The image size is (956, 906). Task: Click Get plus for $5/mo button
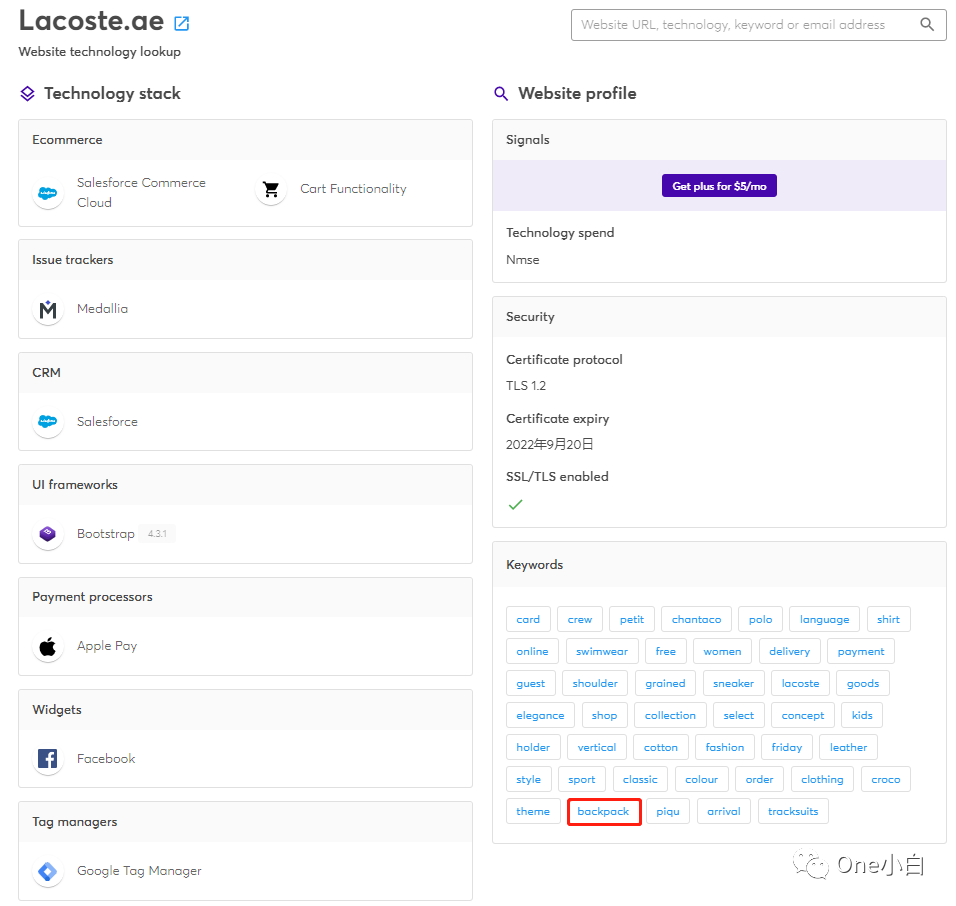coord(719,186)
